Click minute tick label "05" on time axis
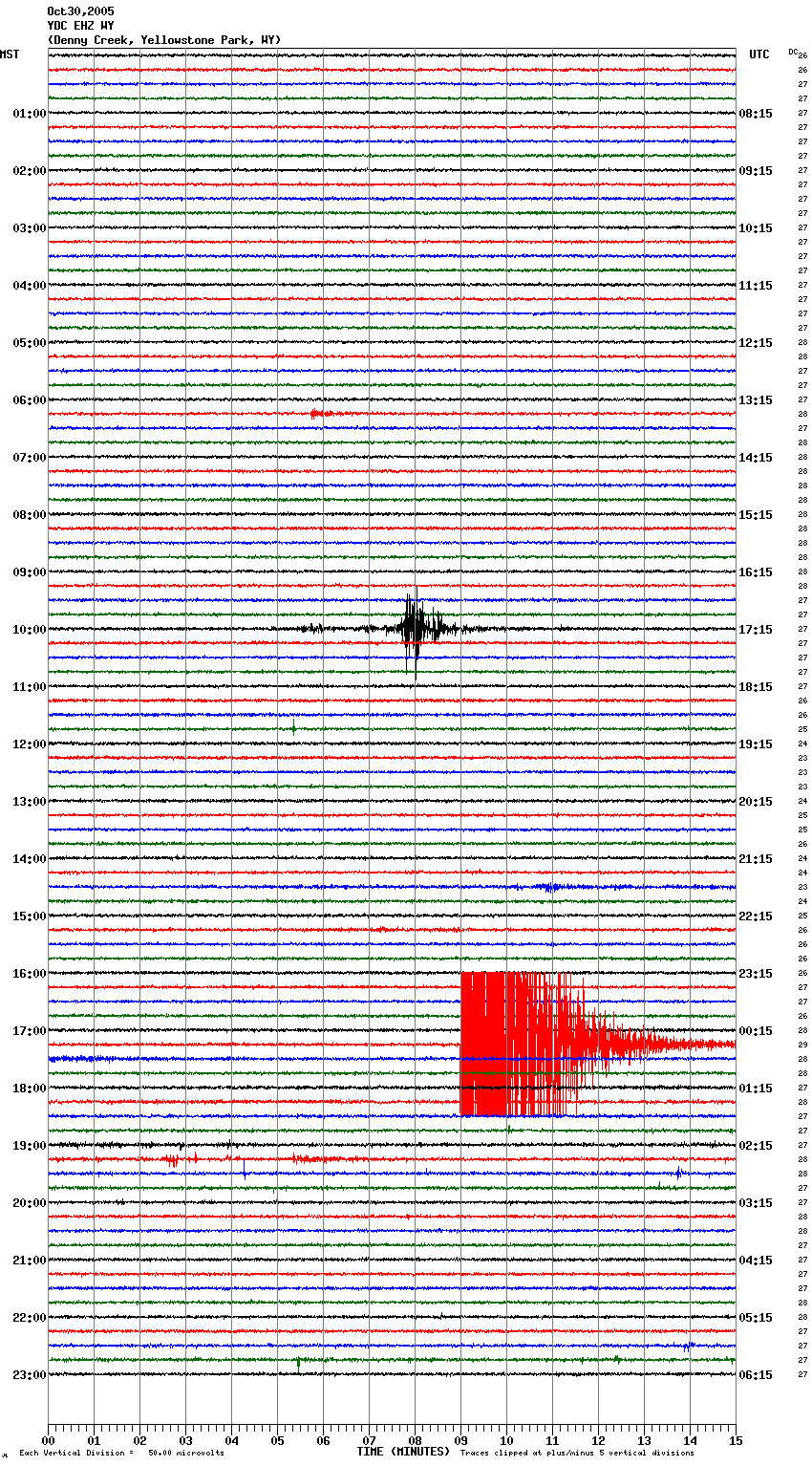812x1466 pixels. point(277,1440)
